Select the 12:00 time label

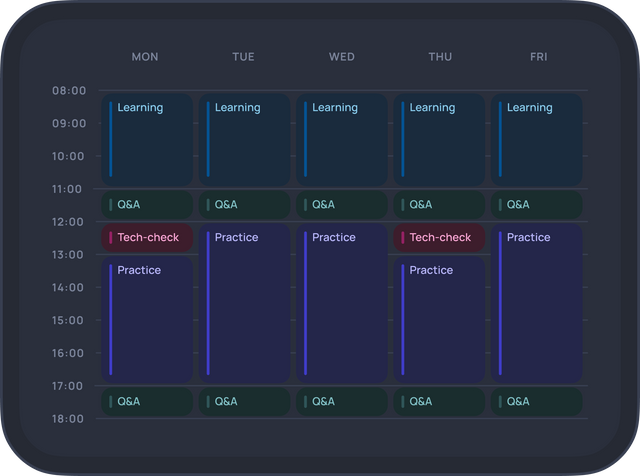tap(69, 222)
